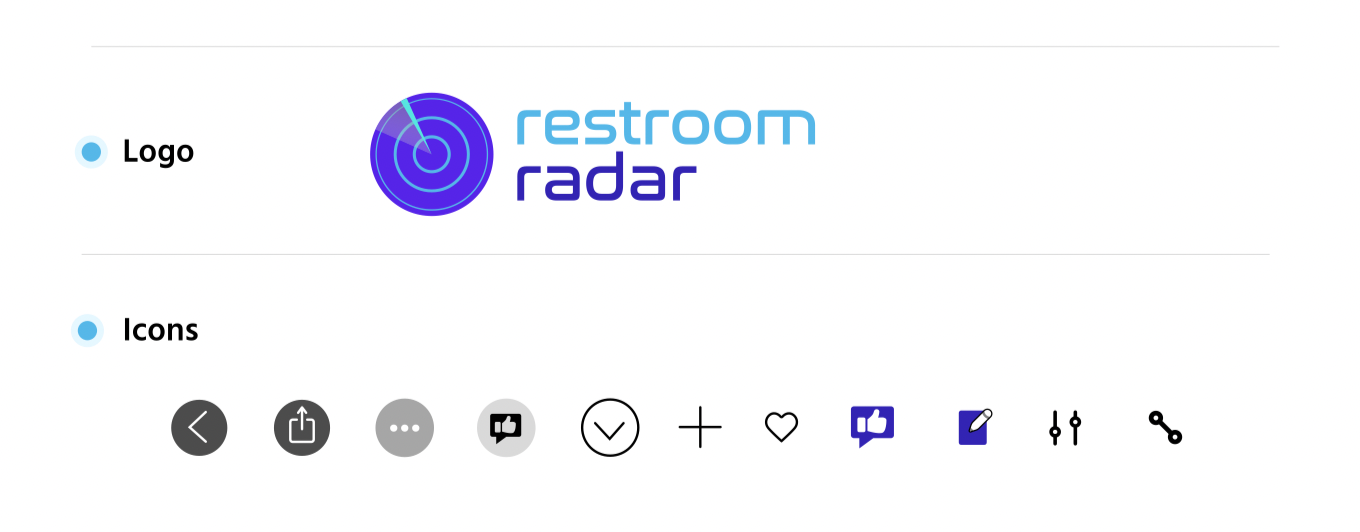The height and width of the screenshot is (532, 1360).
Task: Click the radar circle logo graphic
Action: 432,154
